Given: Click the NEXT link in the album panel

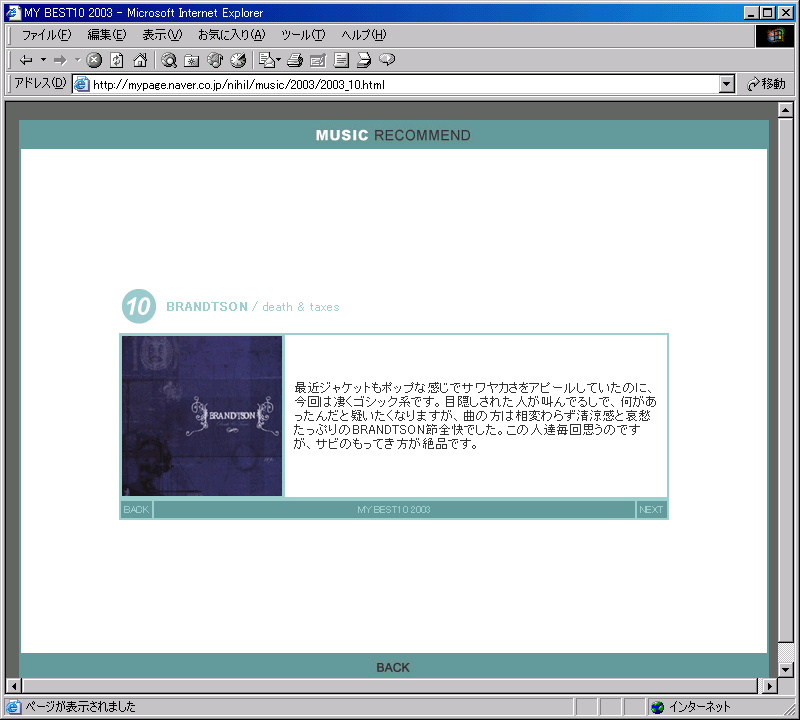Looking at the screenshot, I should tap(651, 509).
